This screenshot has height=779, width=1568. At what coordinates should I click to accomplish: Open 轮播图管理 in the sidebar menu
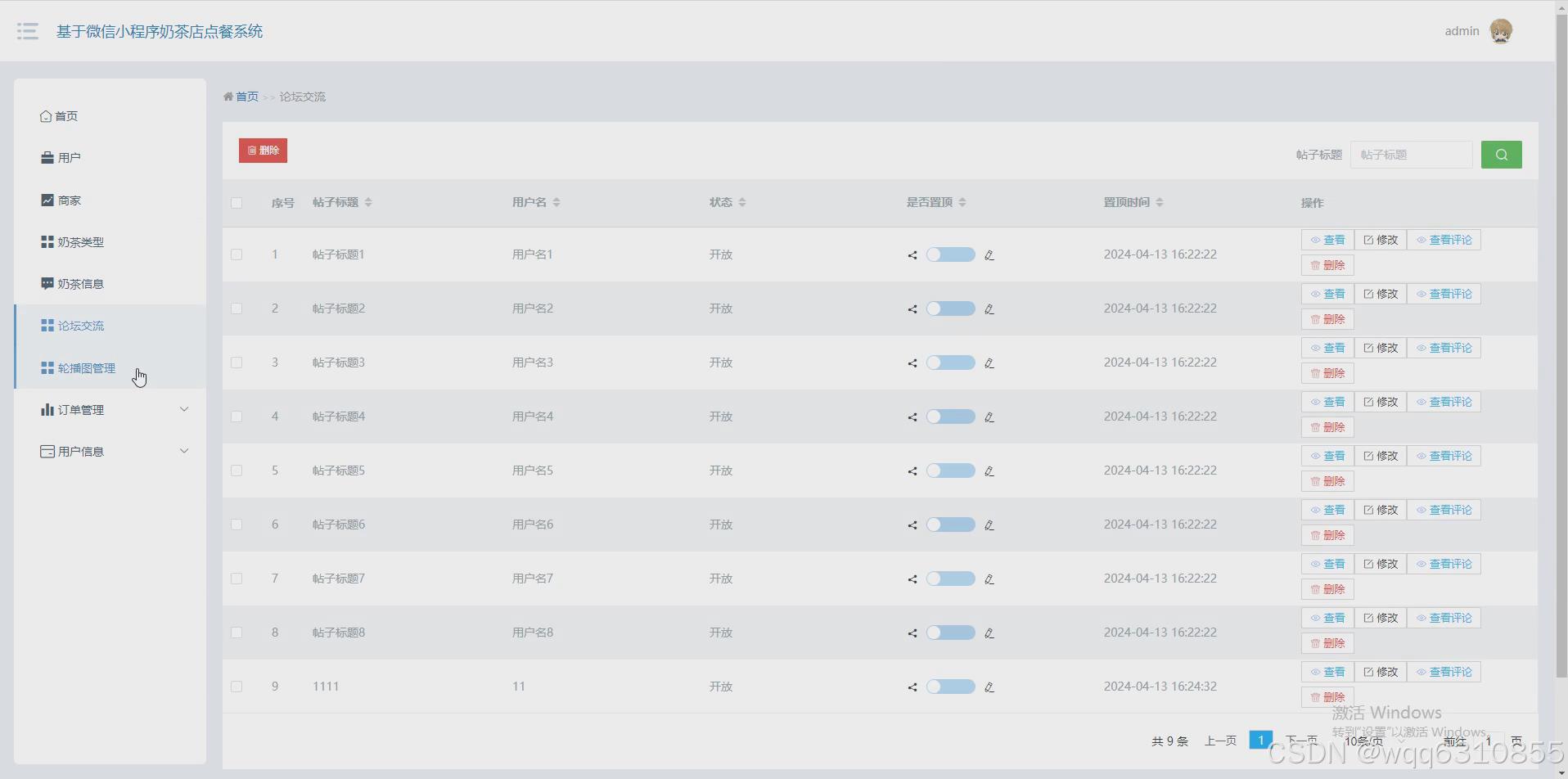coord(110,368)
